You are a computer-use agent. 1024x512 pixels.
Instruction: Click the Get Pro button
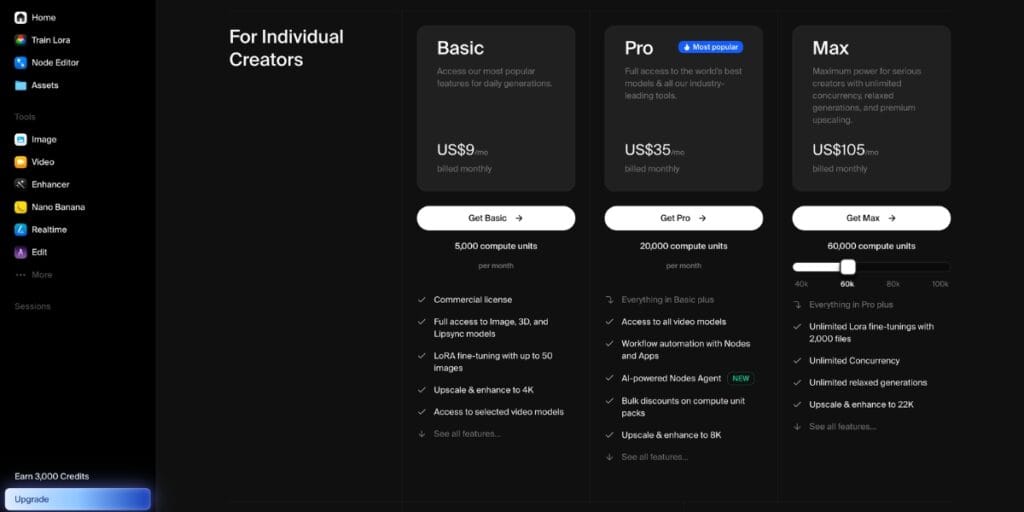pyautogui.click(x=683, y=218)
